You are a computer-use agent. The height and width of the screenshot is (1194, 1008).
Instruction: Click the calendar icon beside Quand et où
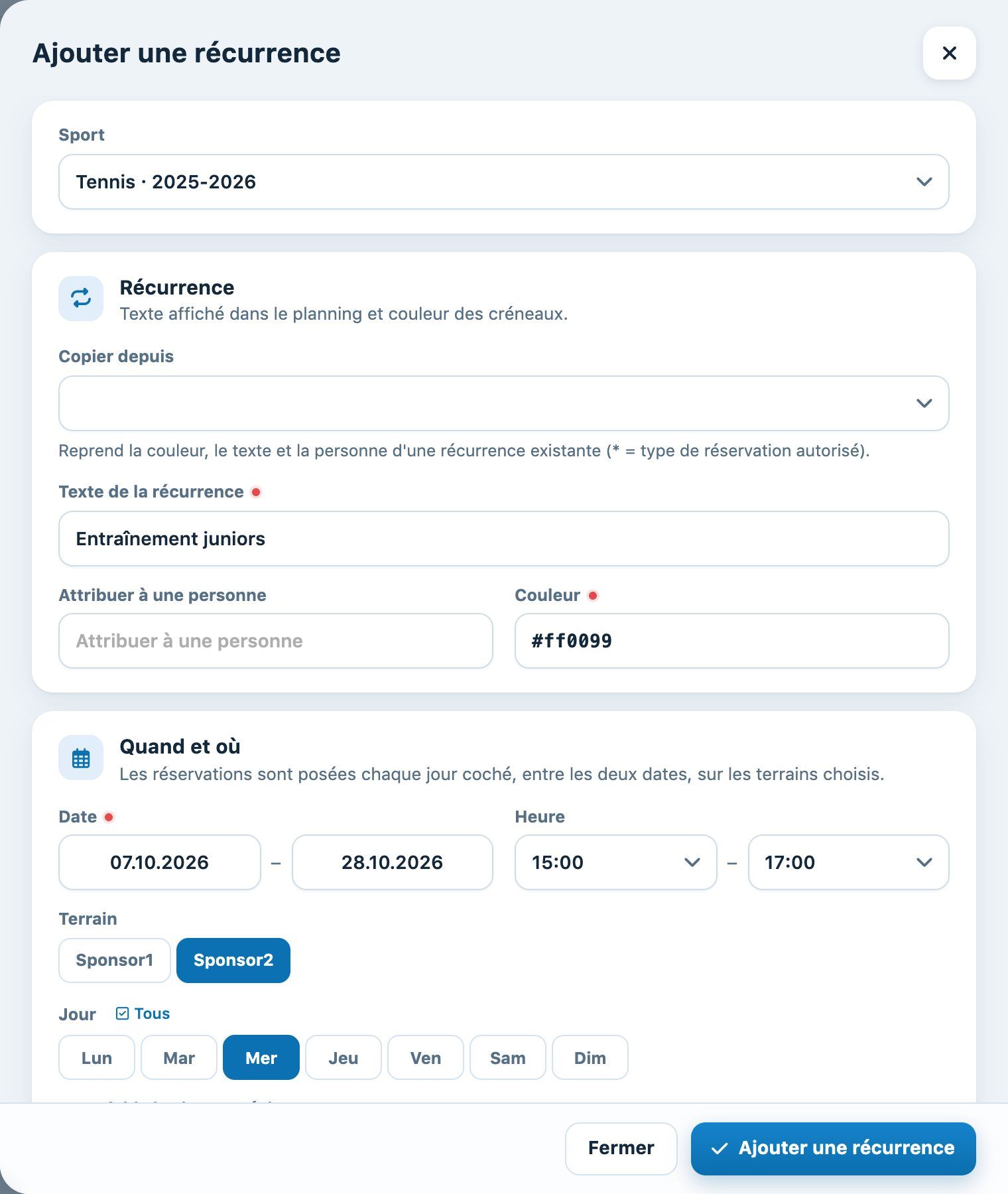coord(81,758)
